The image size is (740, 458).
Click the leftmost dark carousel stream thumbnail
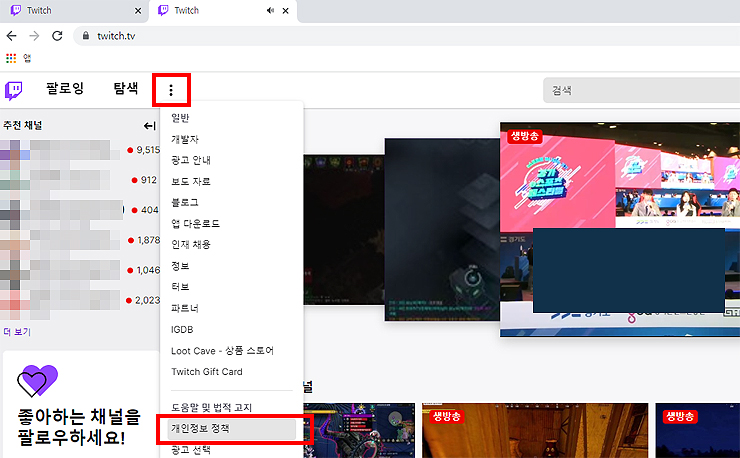(344, 229)
